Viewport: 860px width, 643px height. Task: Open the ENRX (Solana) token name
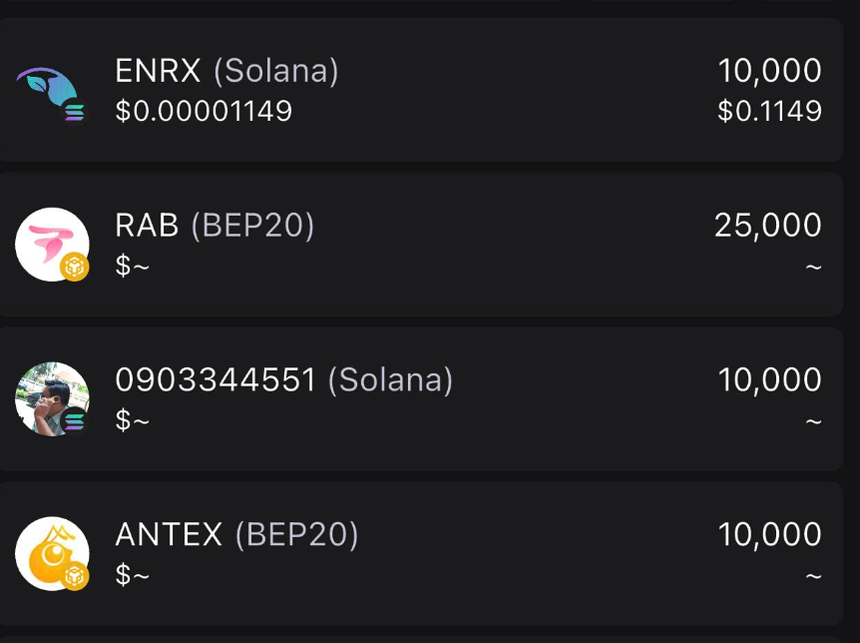tap(227, 71)
